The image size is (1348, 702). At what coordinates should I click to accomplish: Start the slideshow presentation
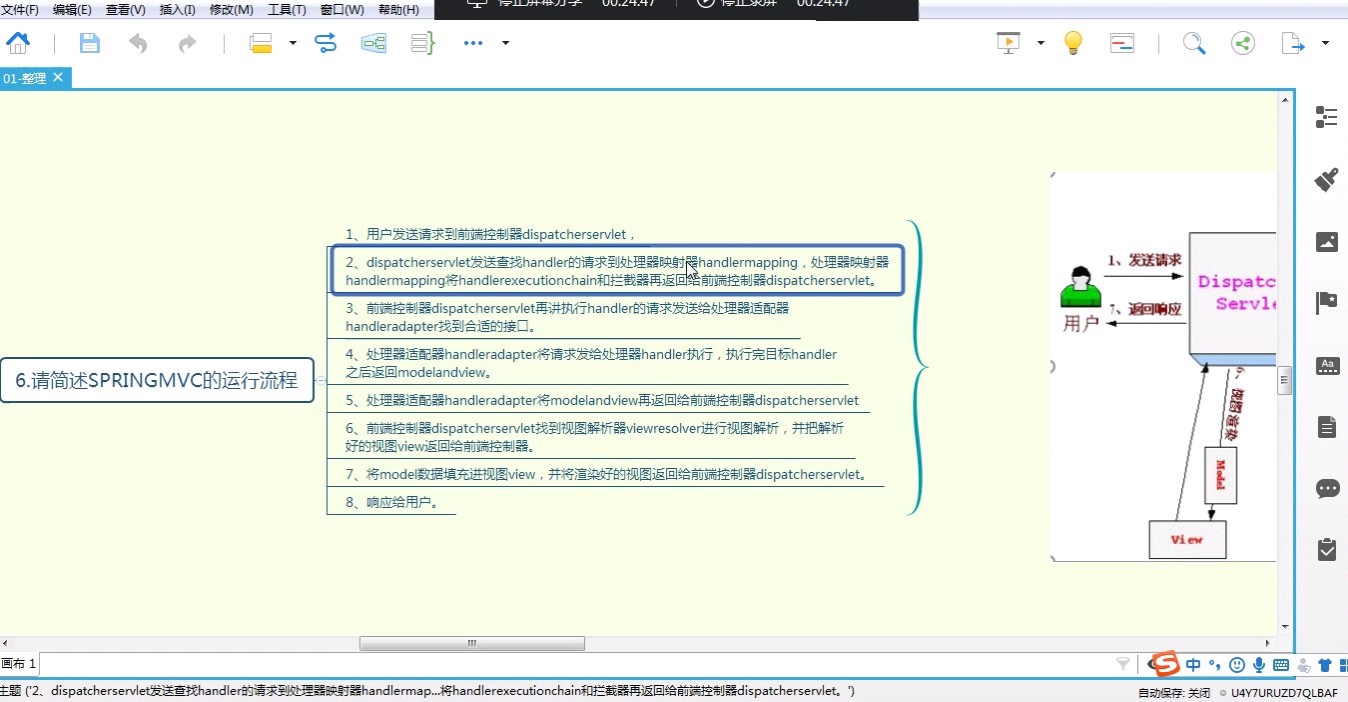1008,43
